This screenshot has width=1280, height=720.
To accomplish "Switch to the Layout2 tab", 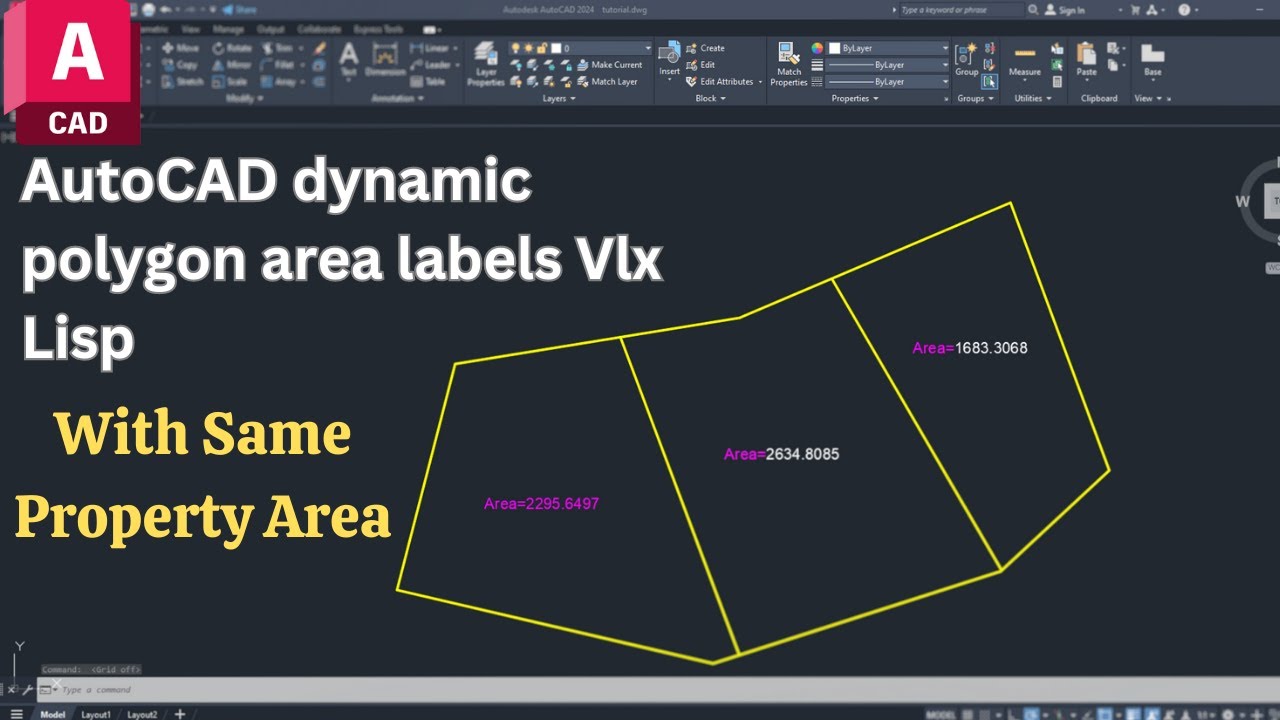I will [x=142, y=714].
